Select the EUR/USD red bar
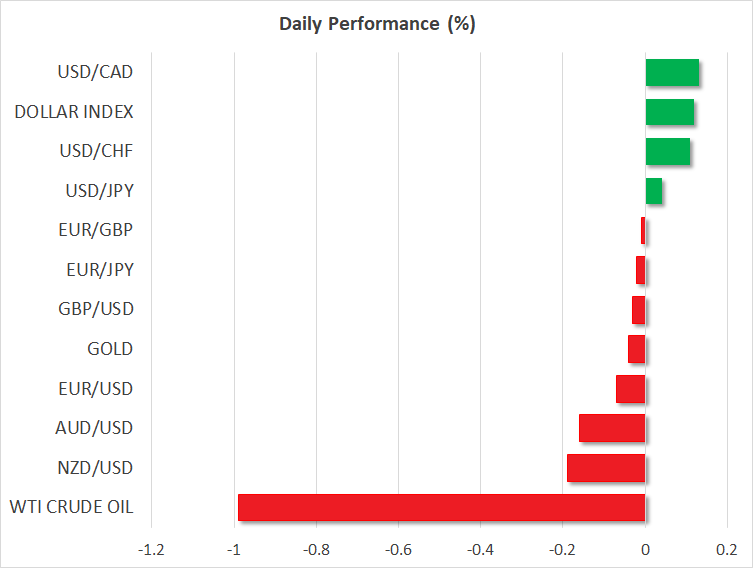The image size is (753, 568). (630, 389)
